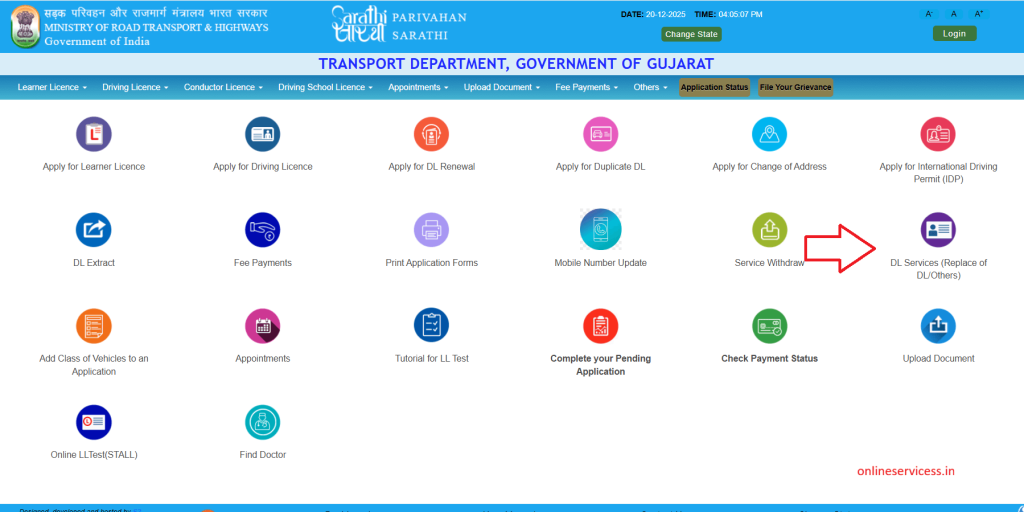Click the Apply for Learner Licence icon
The width and height of the screenshot is (1024, 512).
tap(94, 134)
